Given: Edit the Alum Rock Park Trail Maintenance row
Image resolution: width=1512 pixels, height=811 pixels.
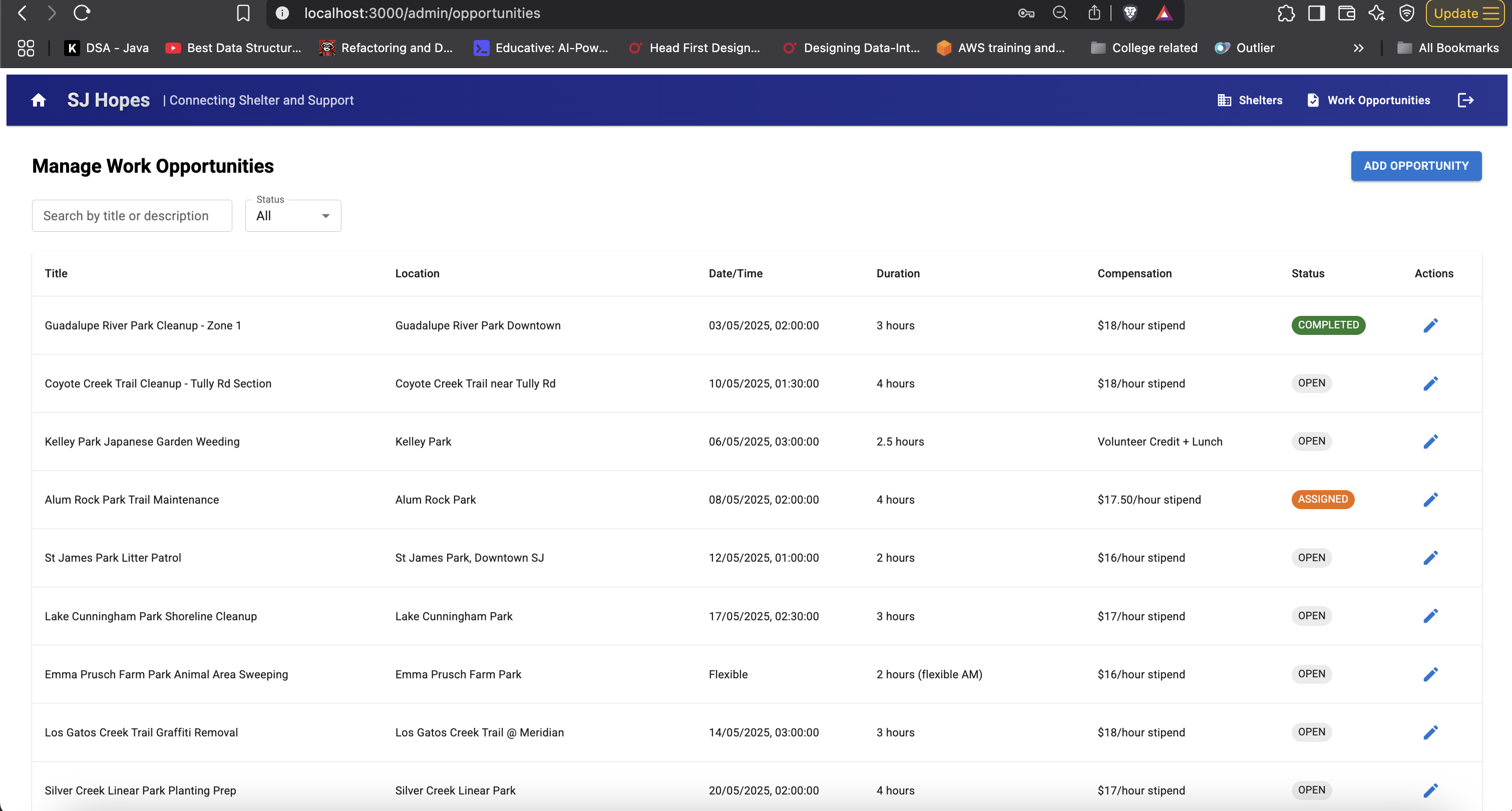Looking at the screenshot, I should point(1430,500).
